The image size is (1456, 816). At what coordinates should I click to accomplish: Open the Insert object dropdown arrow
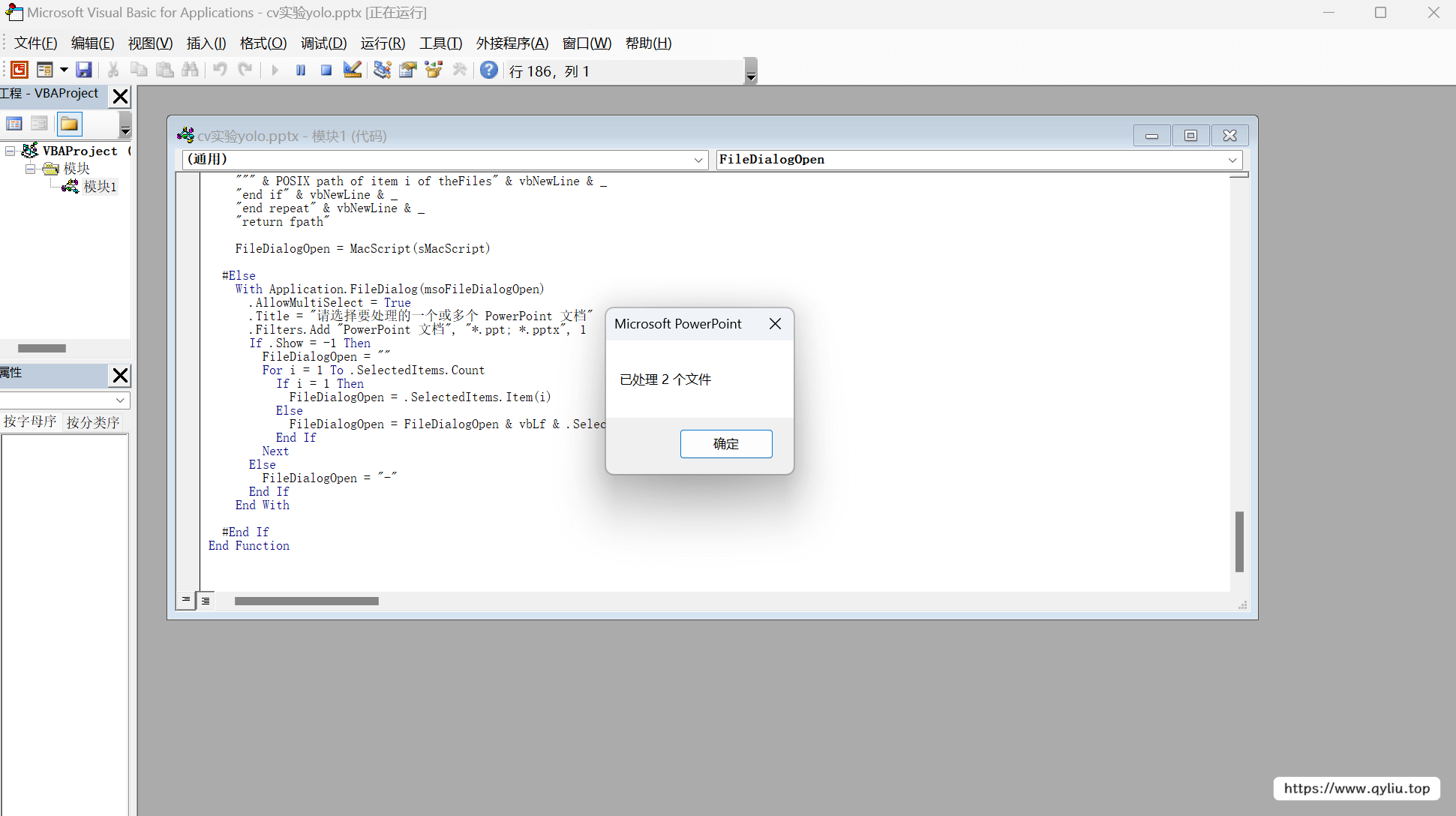64,70
